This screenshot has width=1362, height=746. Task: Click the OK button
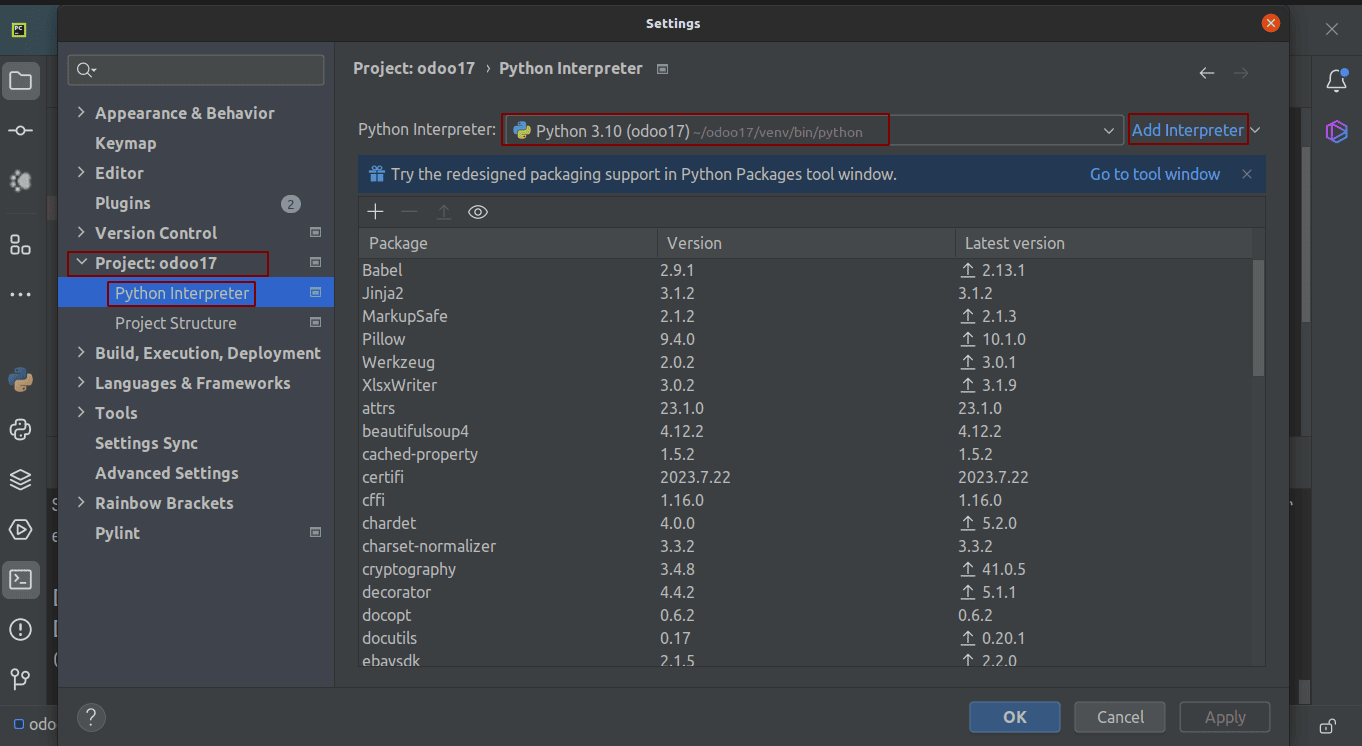(x=1015, y=717)
